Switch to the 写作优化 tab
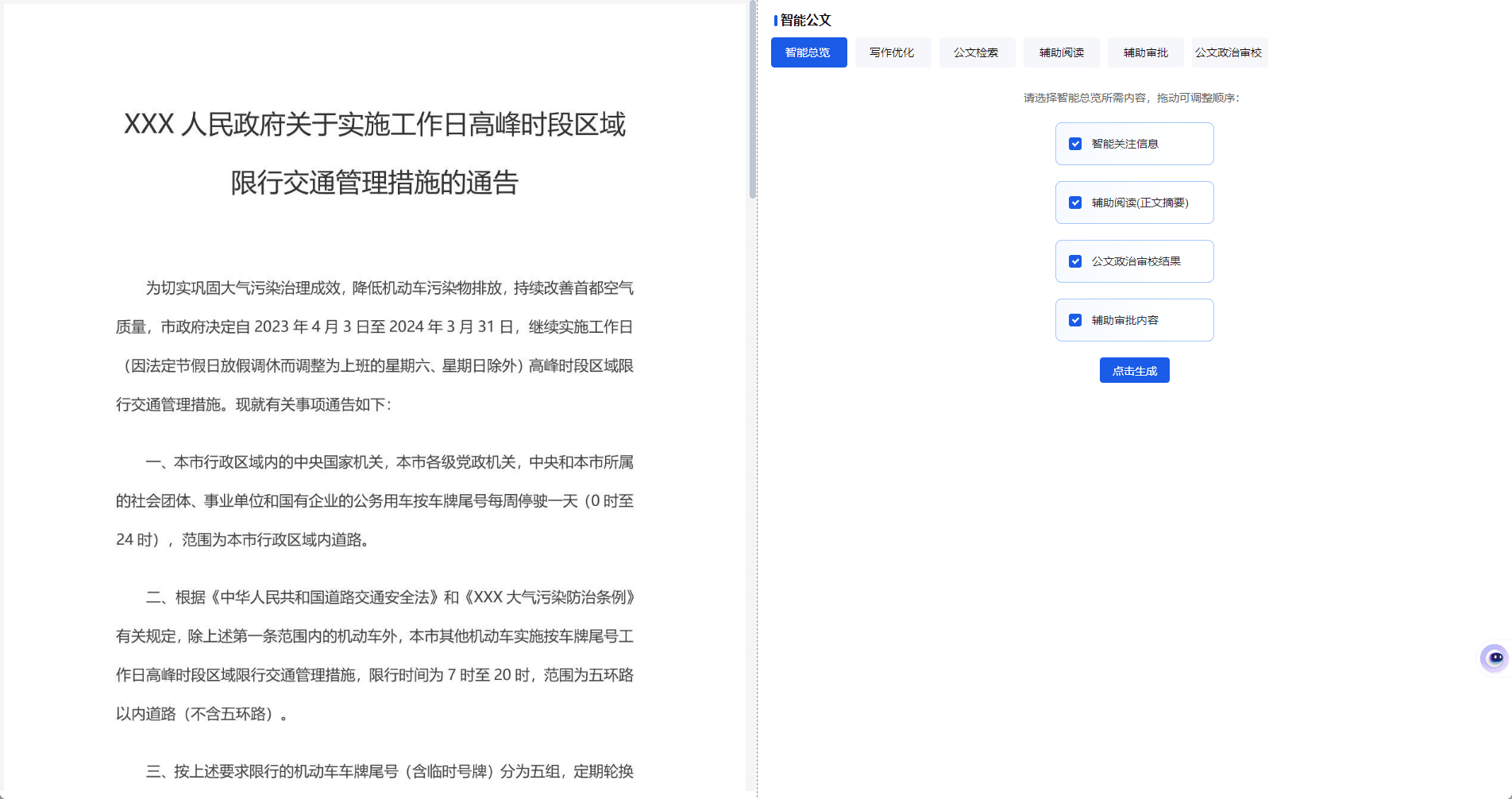The width and height of the screenshot is (1512, 799). click(893, 52)
